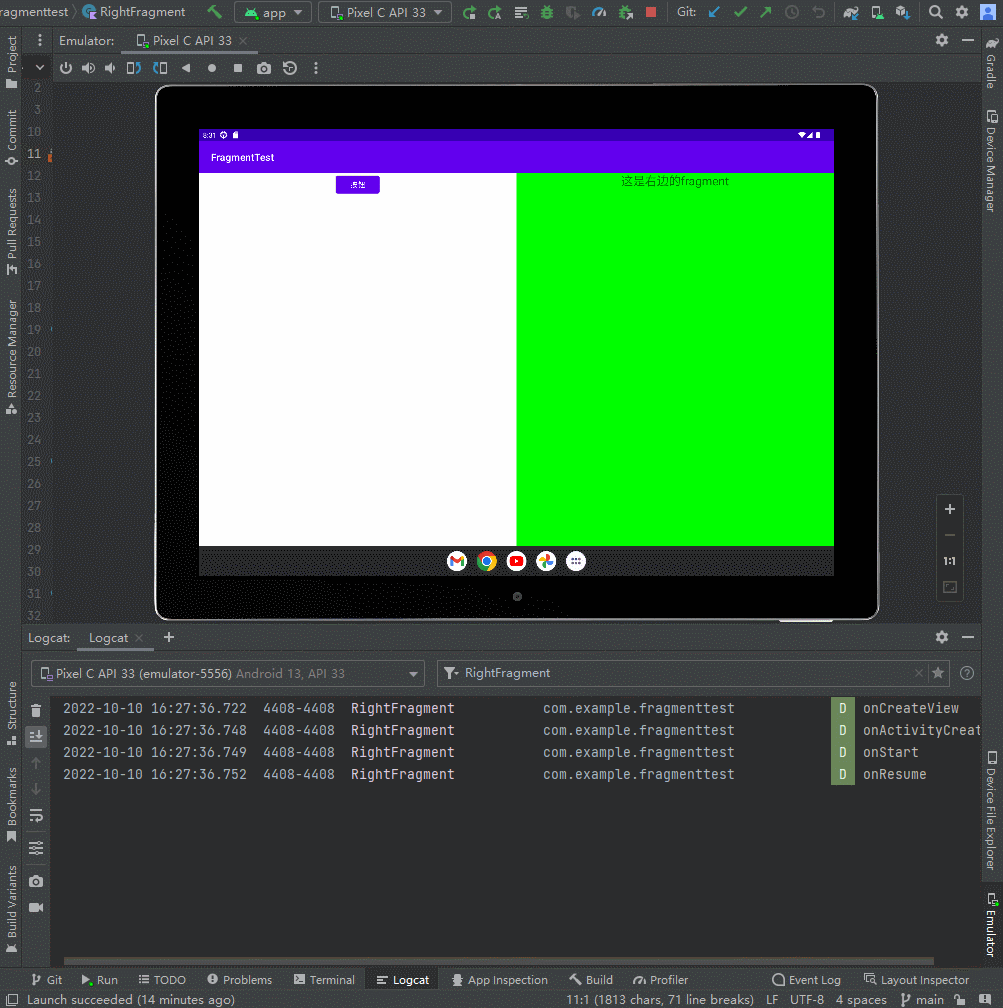Clear logcat with the trash icon
The image size is (1003, 1008).
pyautogui.click(x=36, y=710)
